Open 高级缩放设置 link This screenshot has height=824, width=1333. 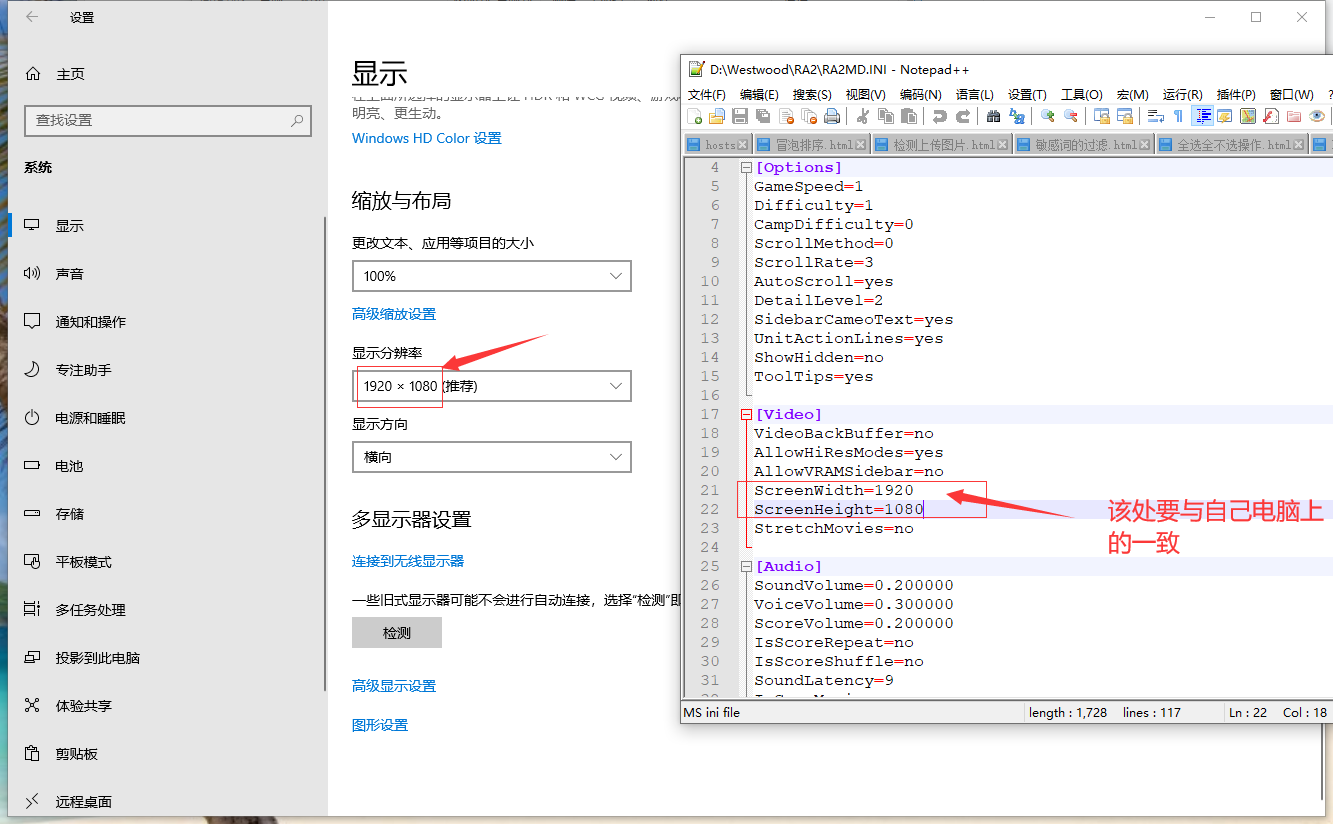[x=394, y=314]
